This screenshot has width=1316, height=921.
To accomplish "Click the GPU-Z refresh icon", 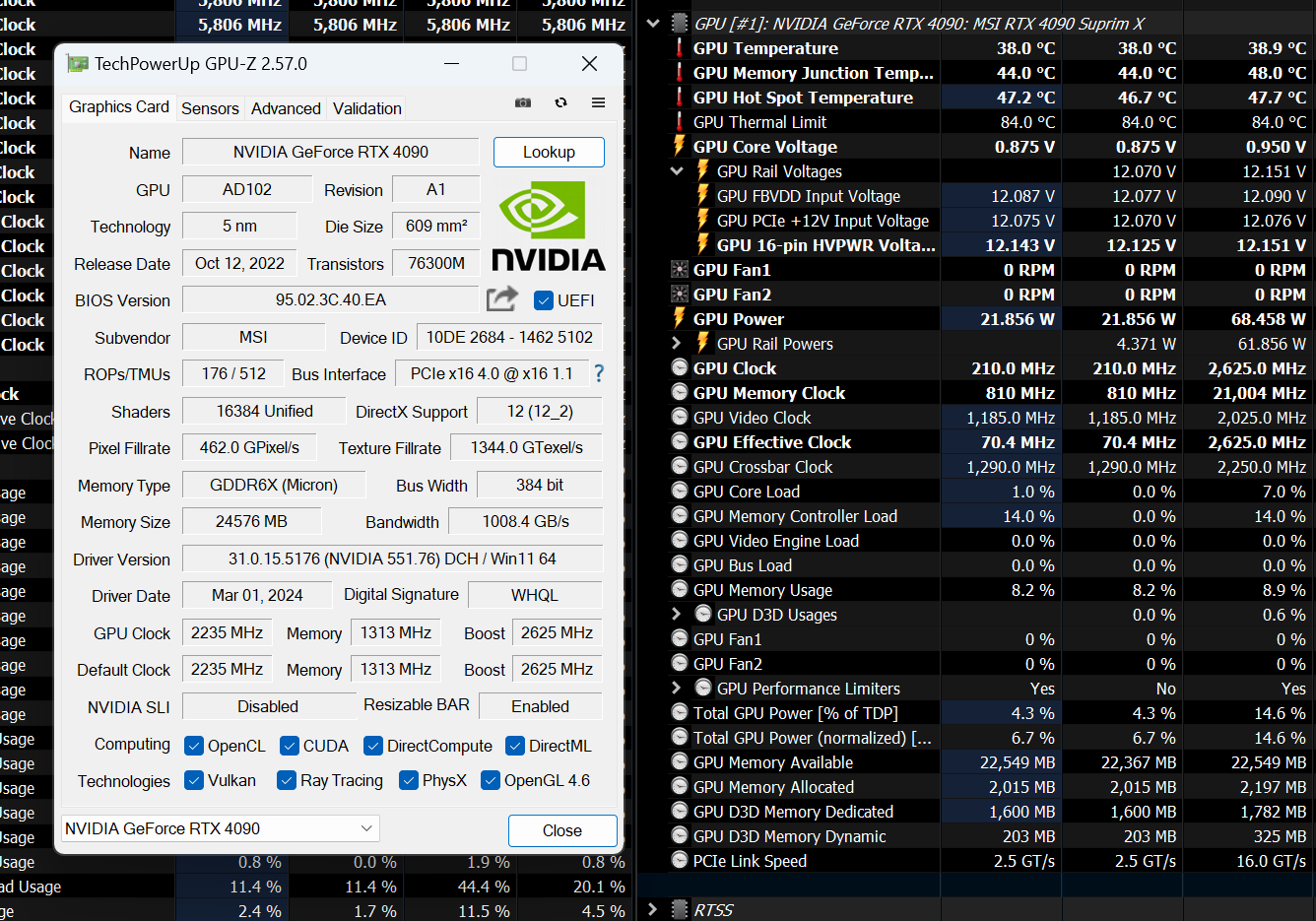I will pos(560,102).
